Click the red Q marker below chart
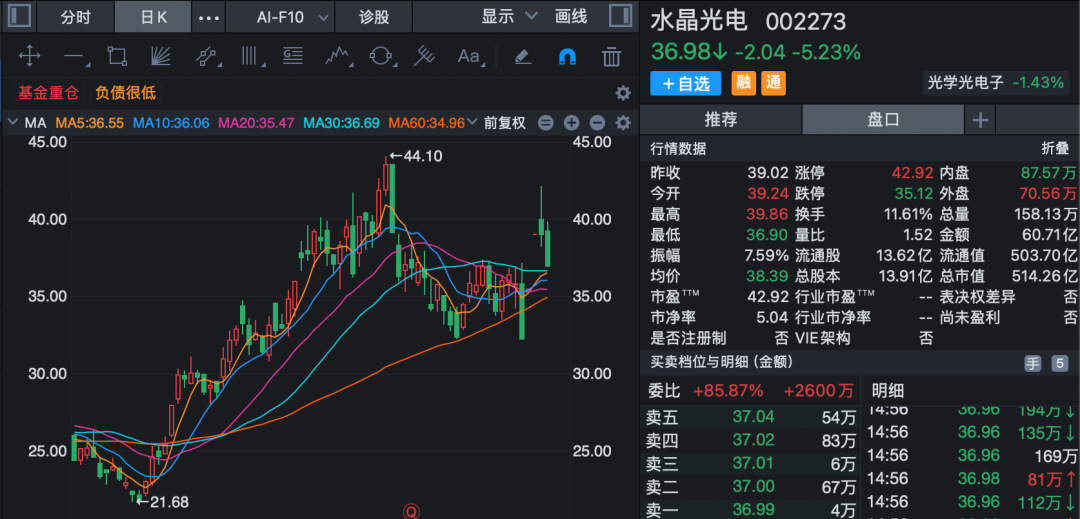The image size is (1080, 519). pyautogui.click(x=412, y=511)
